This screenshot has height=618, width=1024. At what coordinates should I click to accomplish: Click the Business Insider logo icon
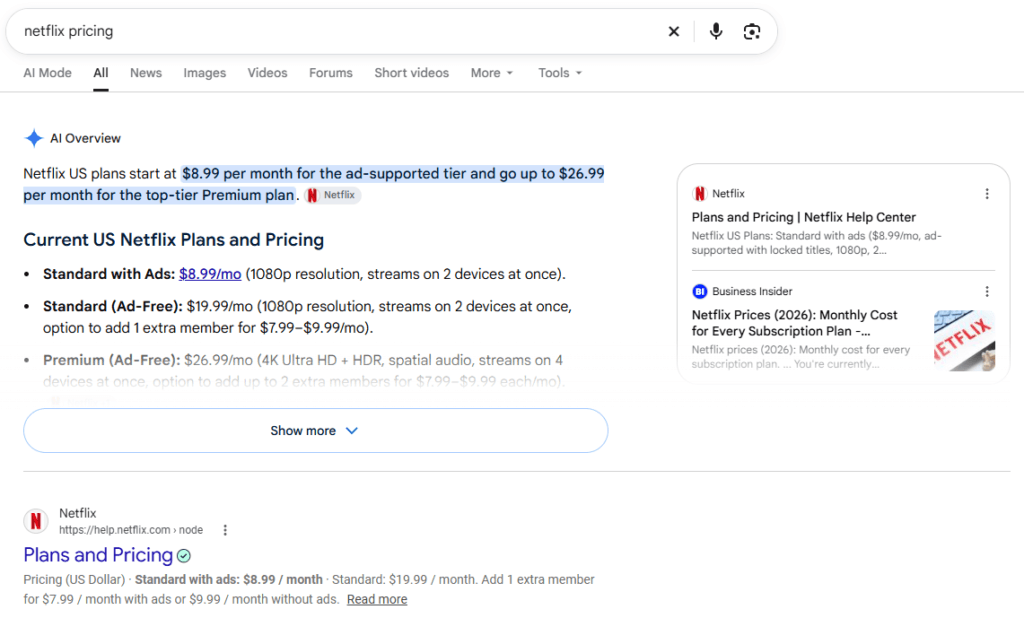pyautogui.click(x=699, y=291)
